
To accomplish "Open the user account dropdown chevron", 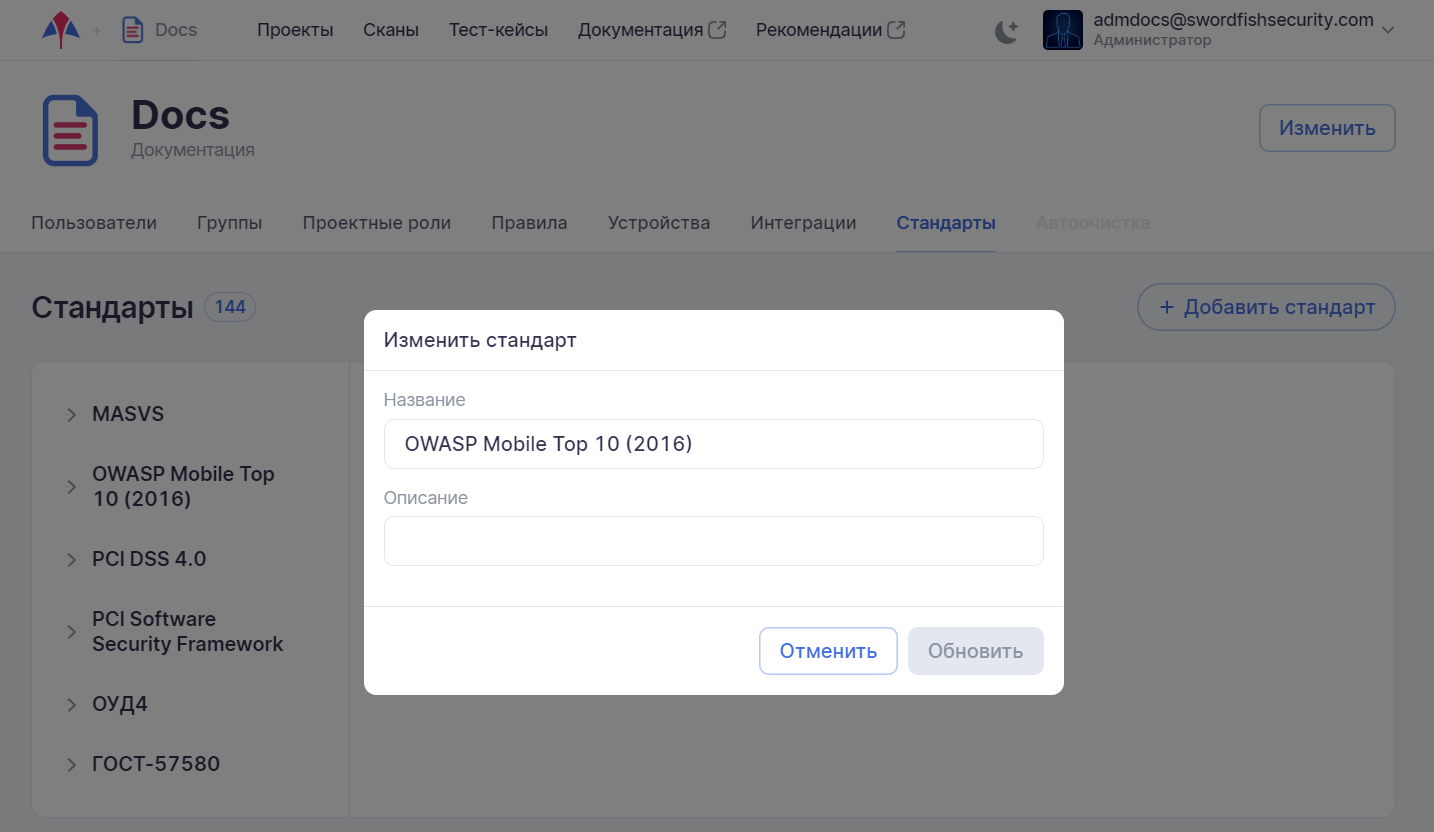I will tap(1387, 31).
